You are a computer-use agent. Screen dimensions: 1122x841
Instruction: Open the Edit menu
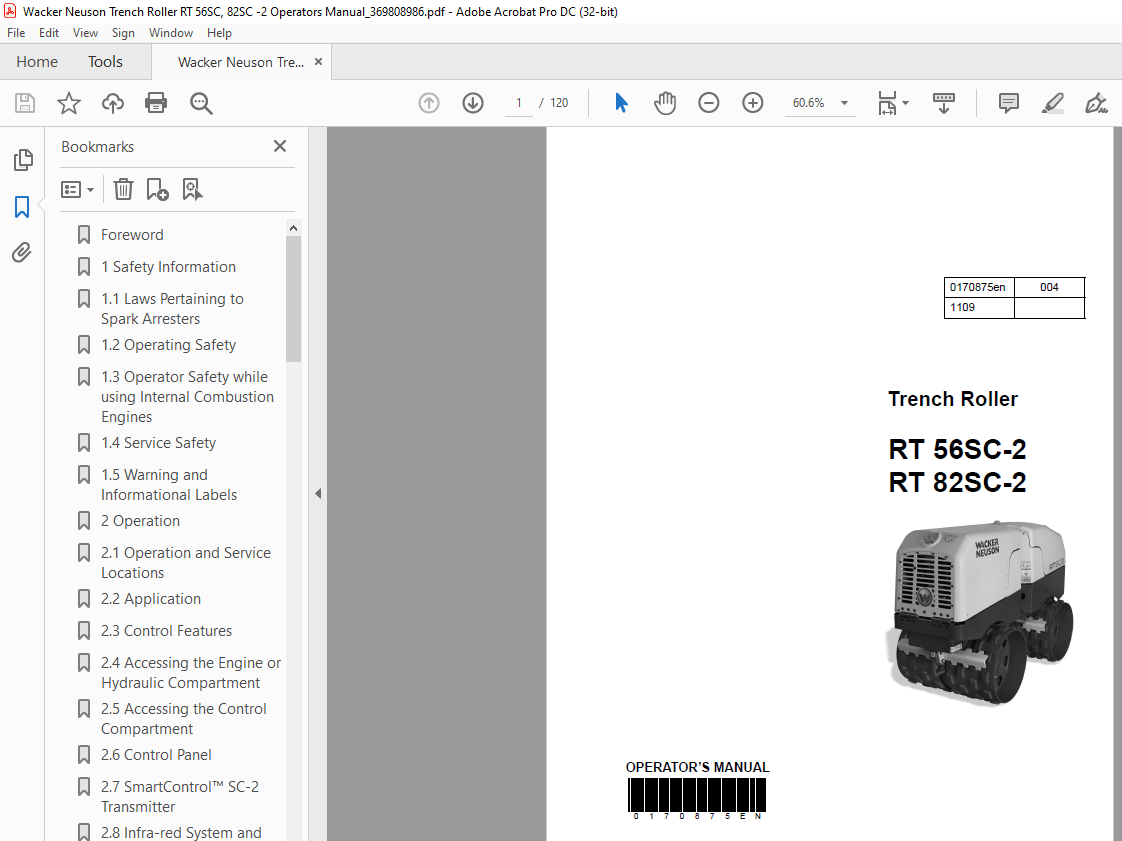click(49, 33)
